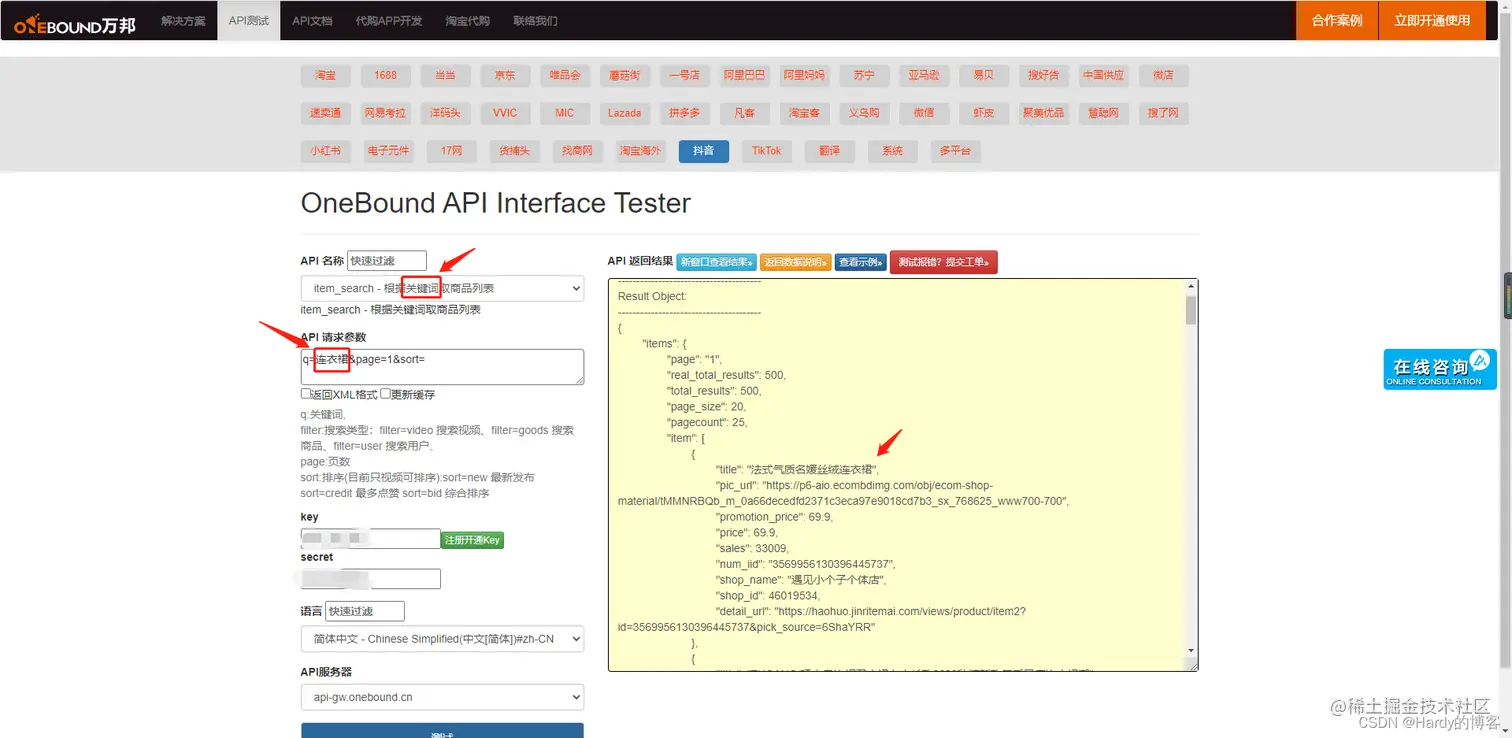The width and height of the screenshot is (1512, 738).
Task: Focus the key input field
Action: coord(370,539)
